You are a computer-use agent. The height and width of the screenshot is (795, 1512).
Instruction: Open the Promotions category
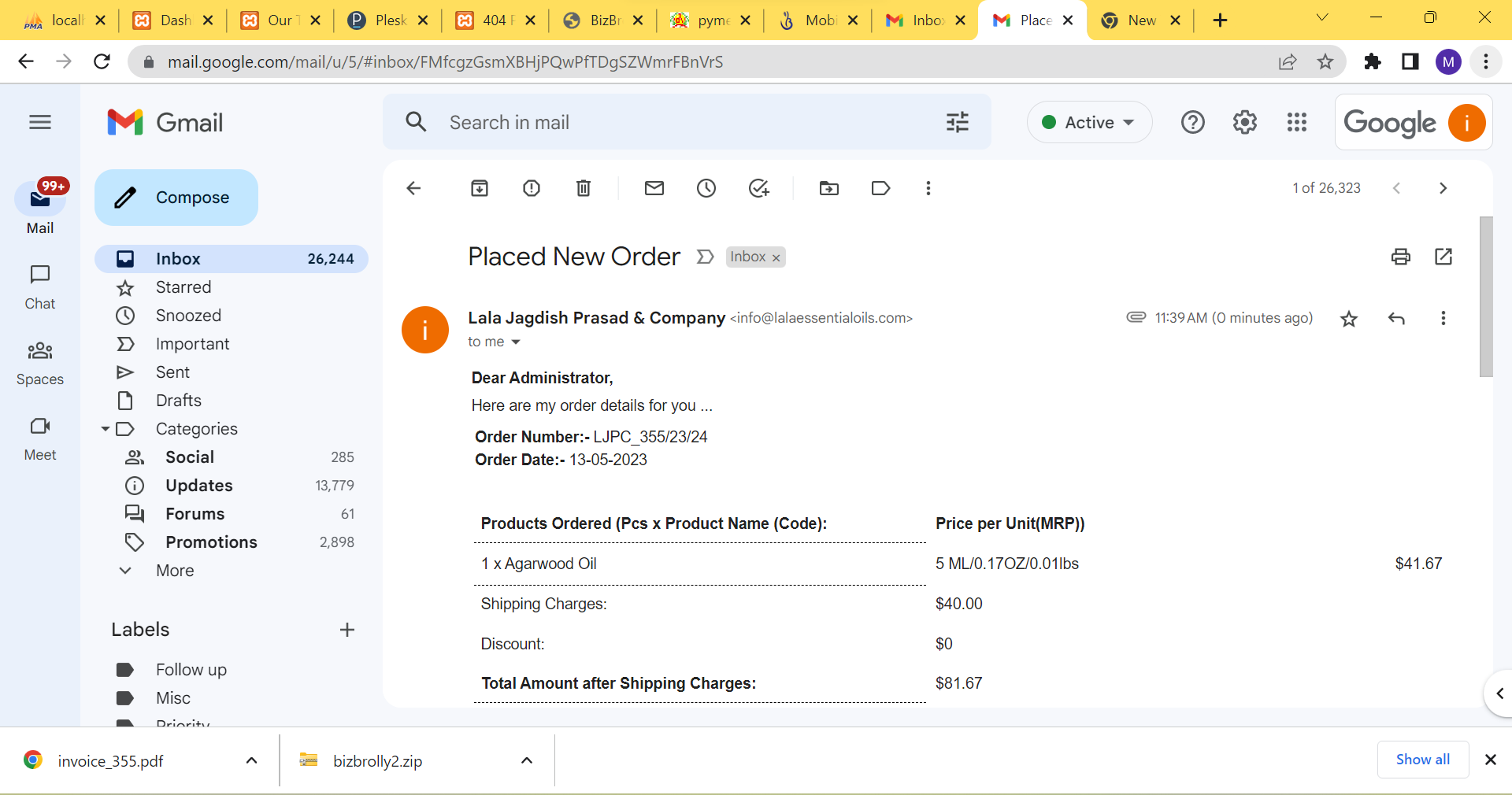pos(211,542)
